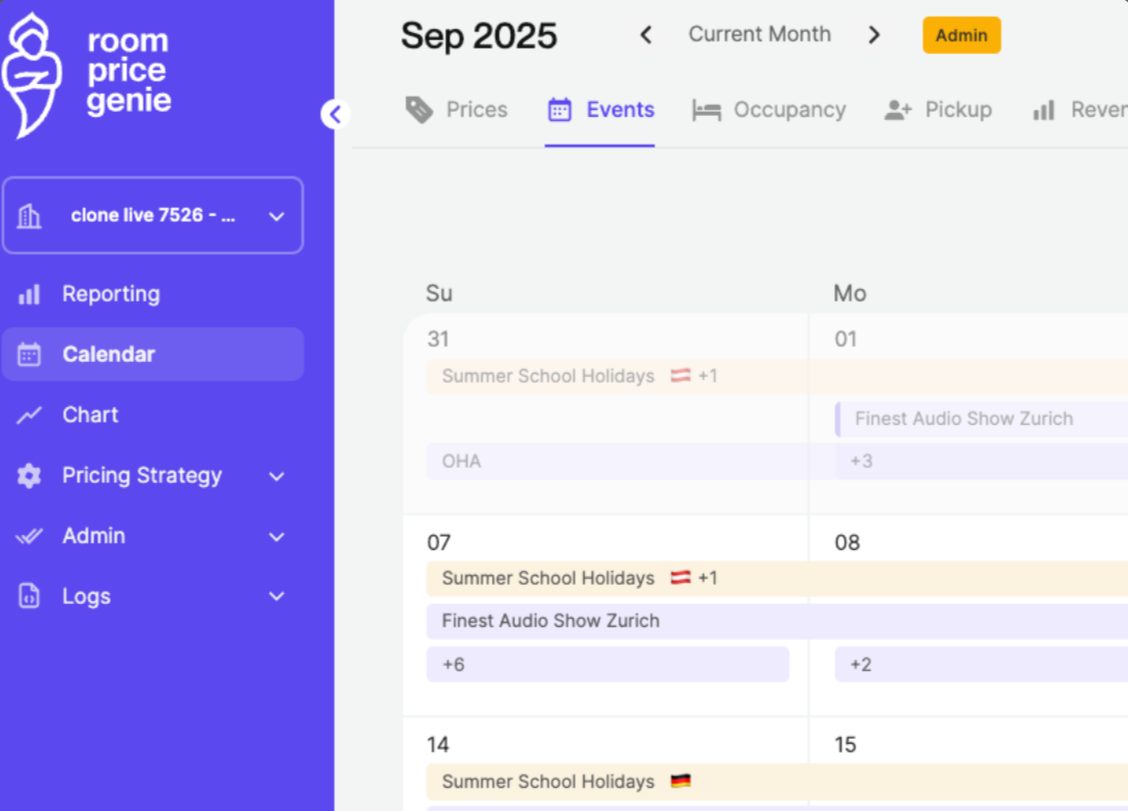Collapse the sidebar with the arrow button
1128x811 pixels.
pyautogui.click(x=335, y=115)
